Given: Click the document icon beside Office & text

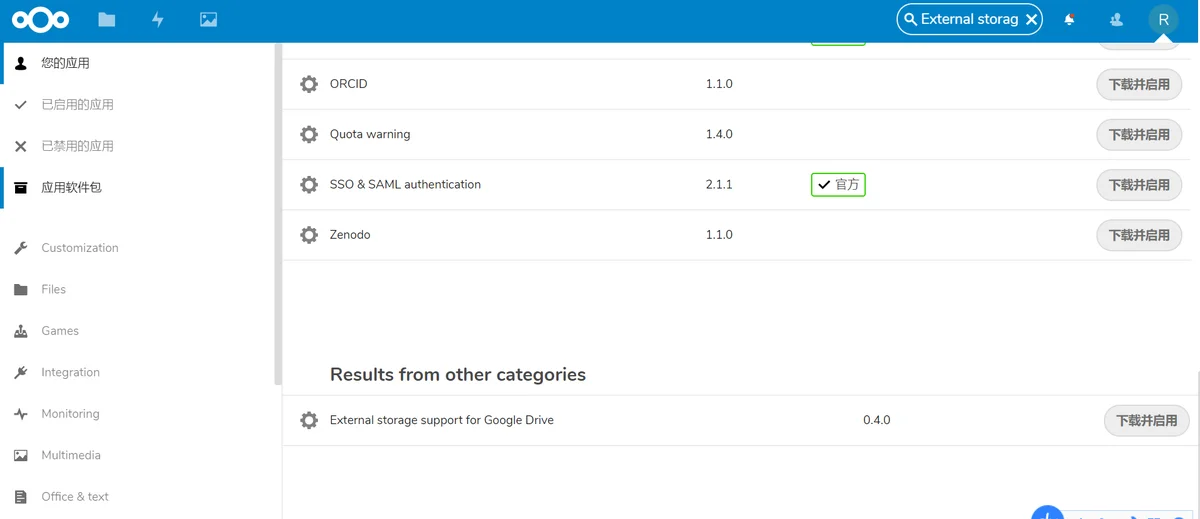Looking at the screenshot, I should tap(21, 497).
